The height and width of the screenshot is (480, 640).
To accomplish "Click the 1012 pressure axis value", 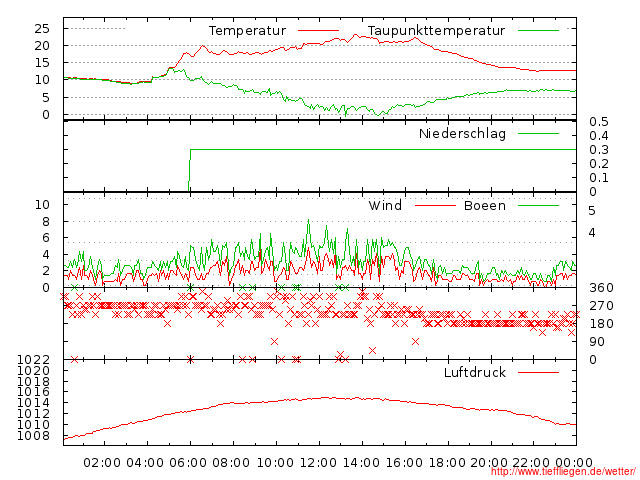I will coord(33,413).
